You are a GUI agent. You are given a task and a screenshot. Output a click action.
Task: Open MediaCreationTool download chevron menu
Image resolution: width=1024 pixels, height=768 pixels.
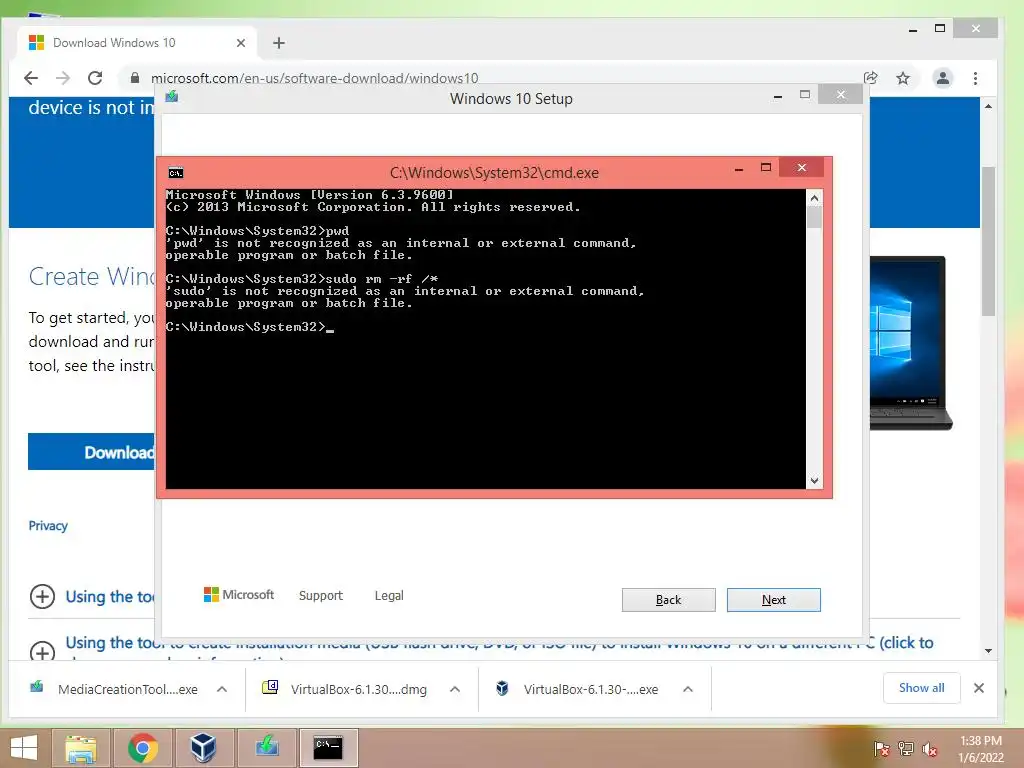222,689
